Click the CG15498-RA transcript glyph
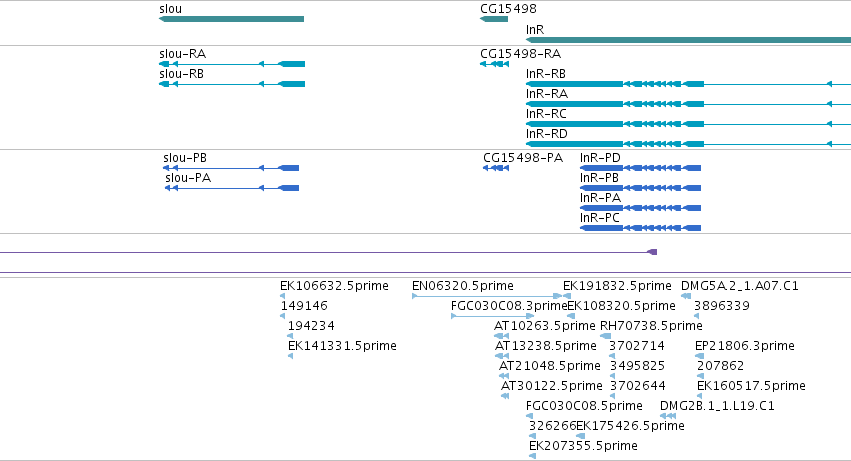851x461 pixels. pos(494,64)
